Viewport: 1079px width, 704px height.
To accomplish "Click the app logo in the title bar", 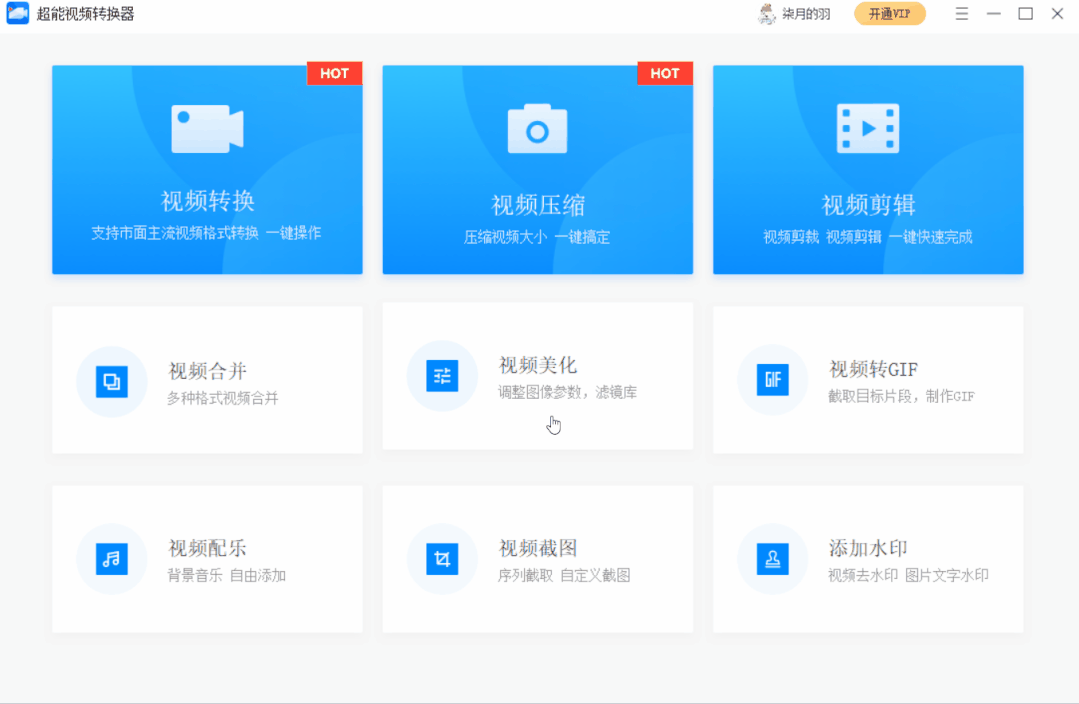I will pyautogui.click(x=16, y=13).
